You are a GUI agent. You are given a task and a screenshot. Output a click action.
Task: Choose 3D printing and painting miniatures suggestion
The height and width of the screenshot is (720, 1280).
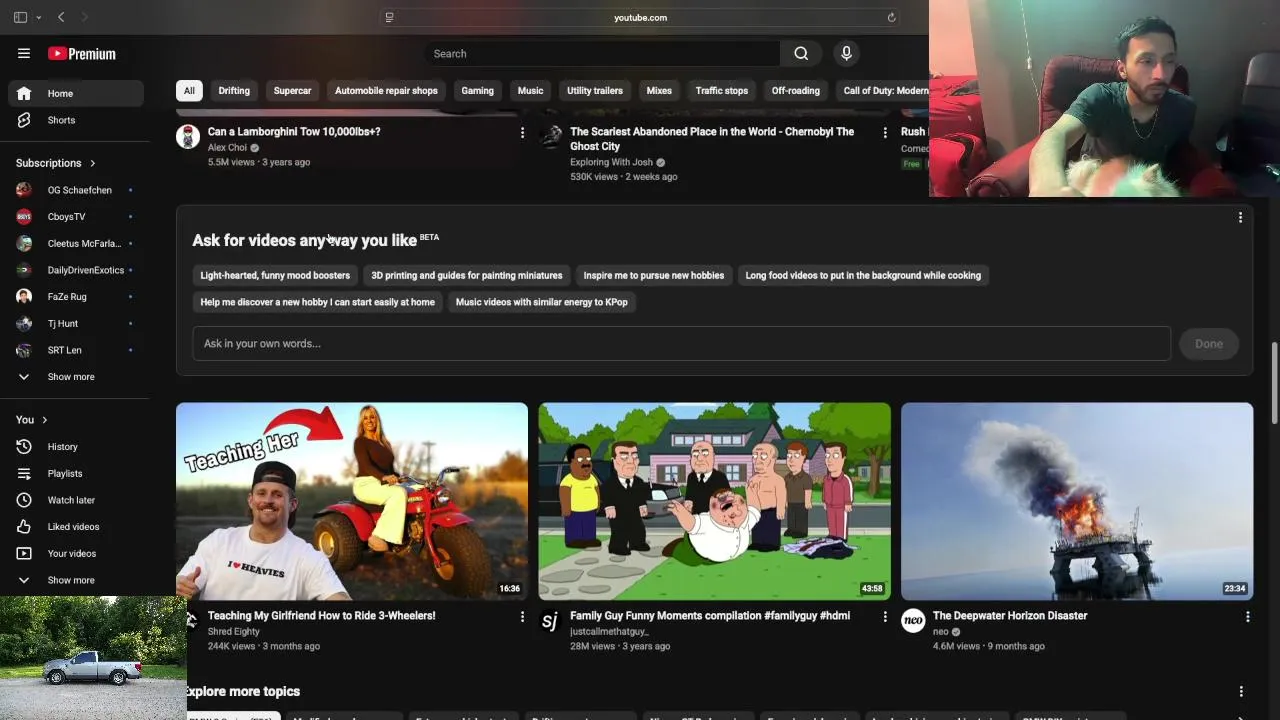pyautogui.click(x=467, y=276)
